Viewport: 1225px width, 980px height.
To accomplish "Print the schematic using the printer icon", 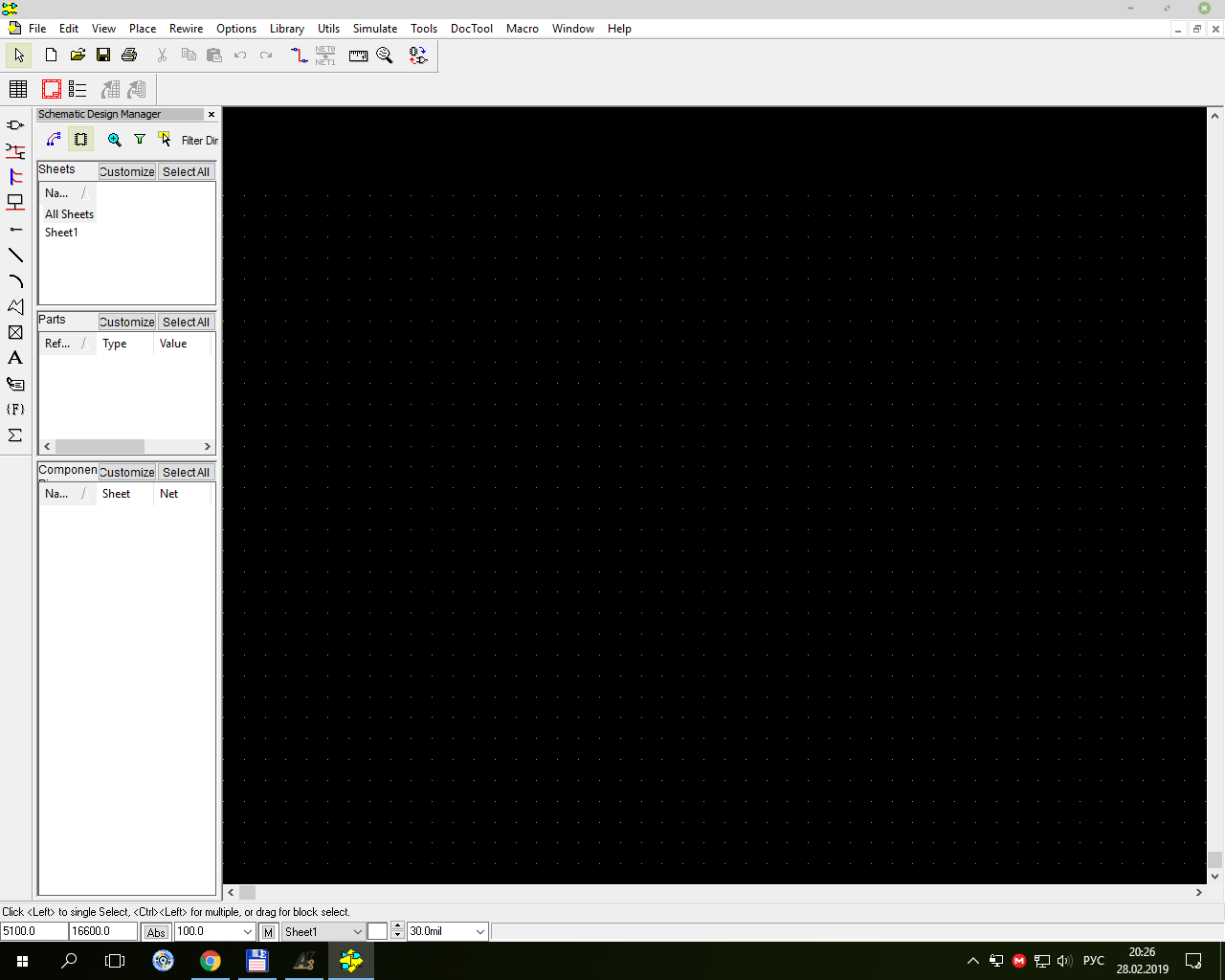I will click(129, 56).
